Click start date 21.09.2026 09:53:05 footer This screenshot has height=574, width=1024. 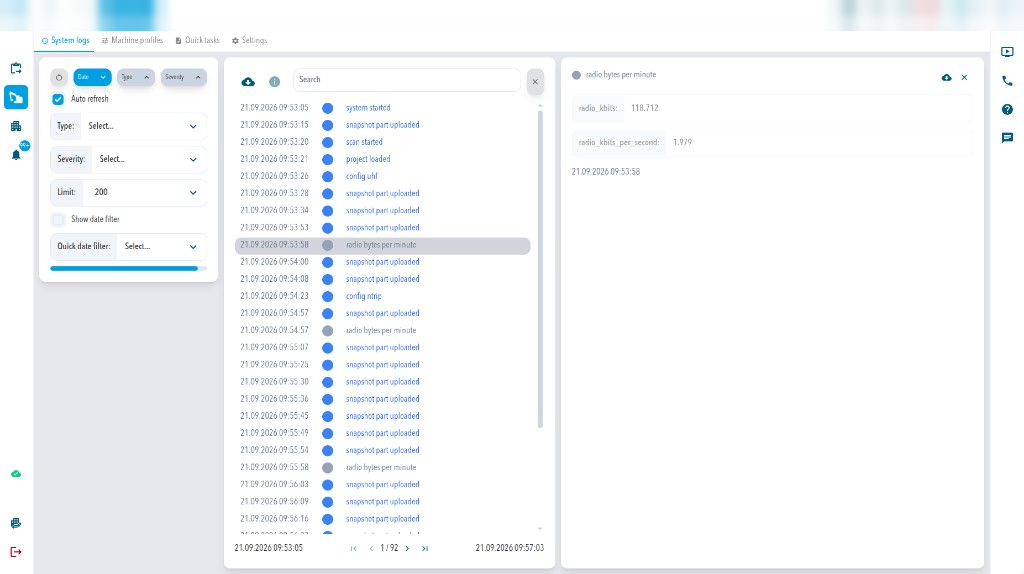[x=268, y=548]
